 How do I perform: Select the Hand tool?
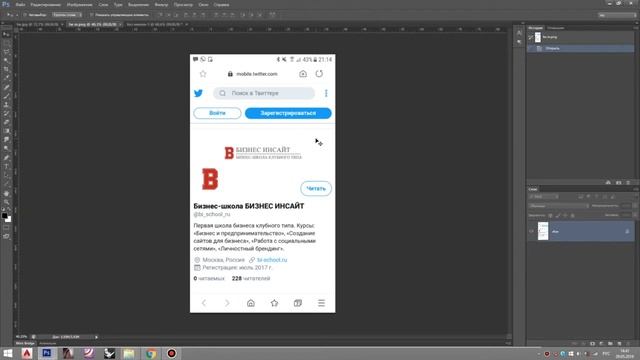point(6,193)
